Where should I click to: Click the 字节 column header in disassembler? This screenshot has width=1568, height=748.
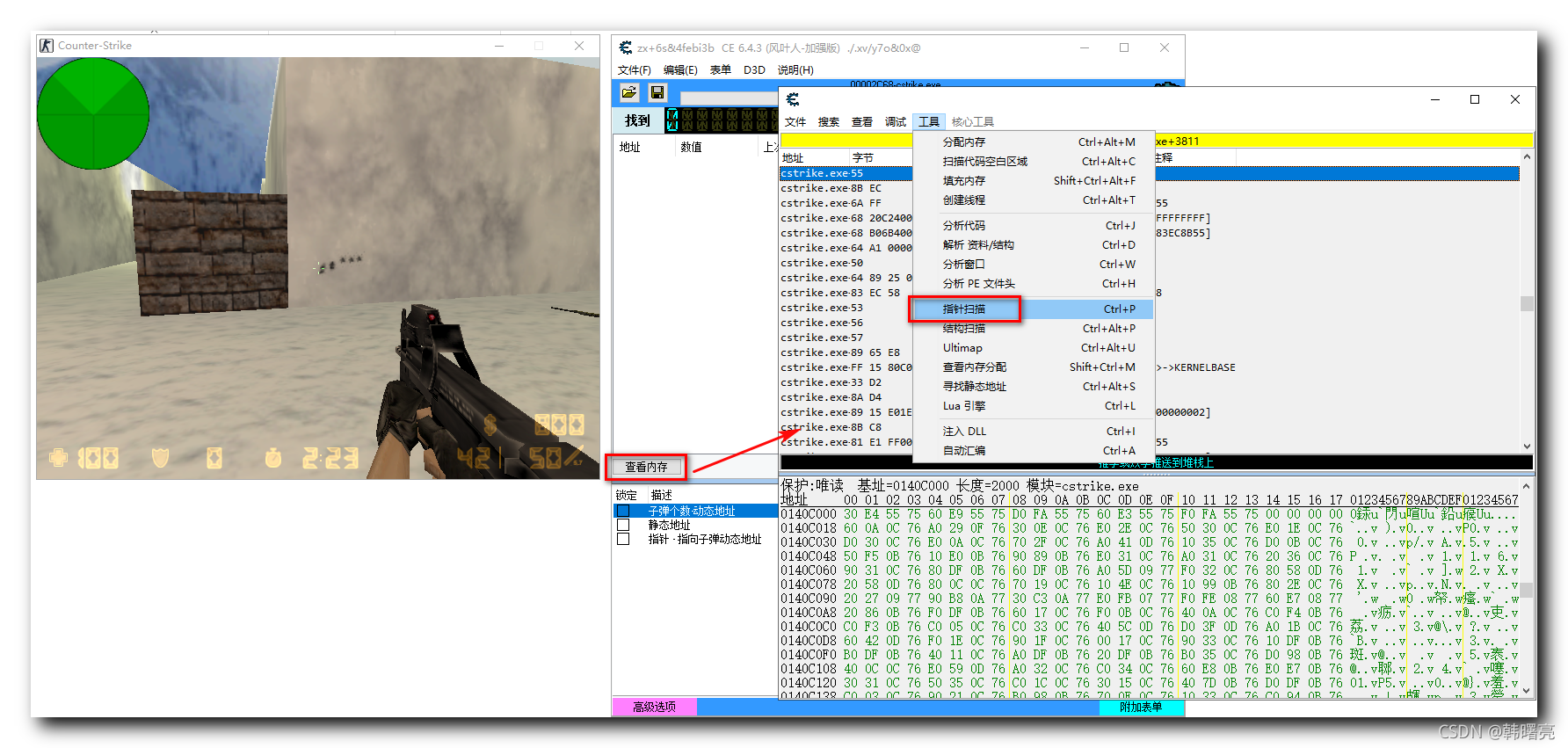pos(862,158)
